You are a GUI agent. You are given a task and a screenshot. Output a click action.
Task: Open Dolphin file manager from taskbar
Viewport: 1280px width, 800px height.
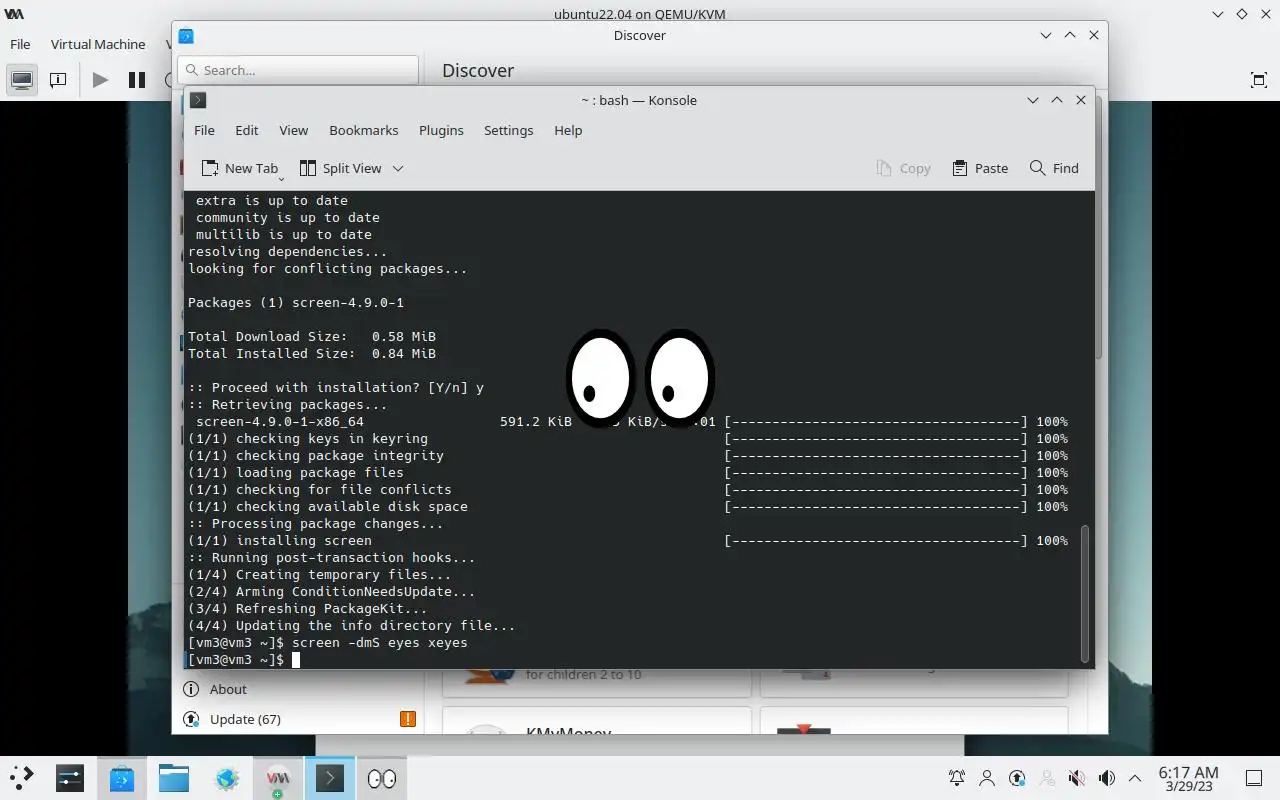[x=174, y=777]
